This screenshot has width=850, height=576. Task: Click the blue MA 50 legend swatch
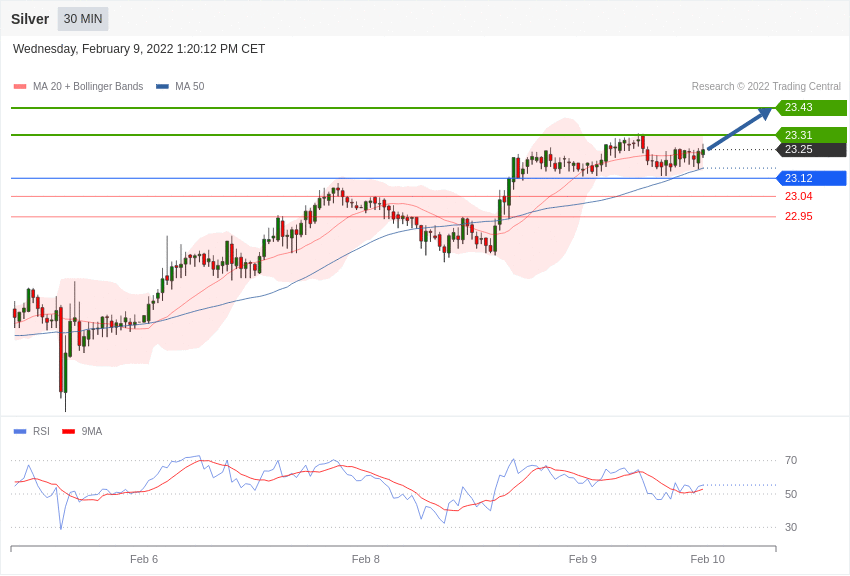[162, 86]
